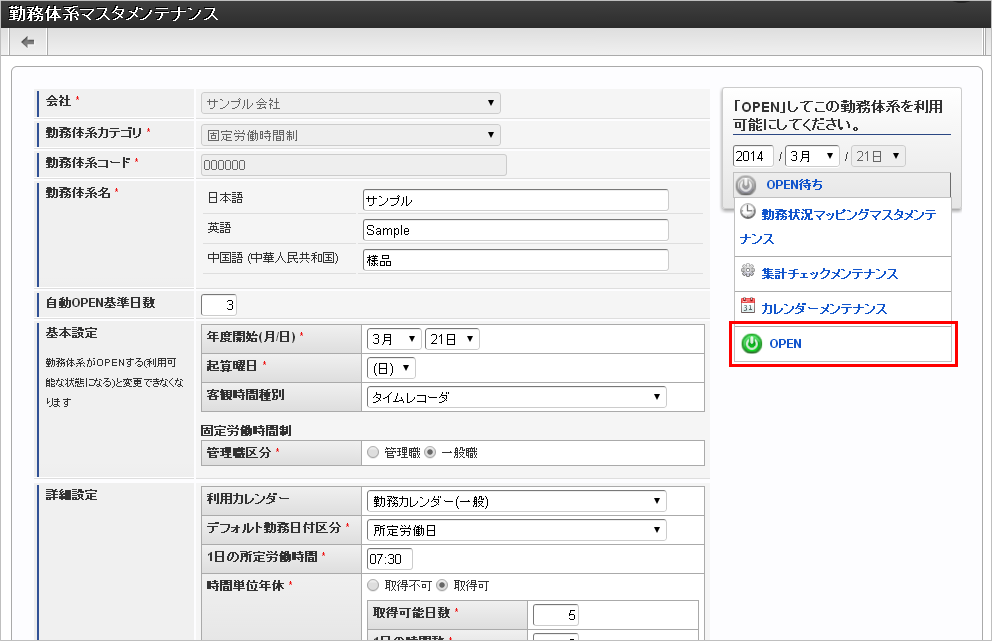Click the back arrow toolbar icon
Viewport: 992px width, 641px height.
[x=28, y=42]
